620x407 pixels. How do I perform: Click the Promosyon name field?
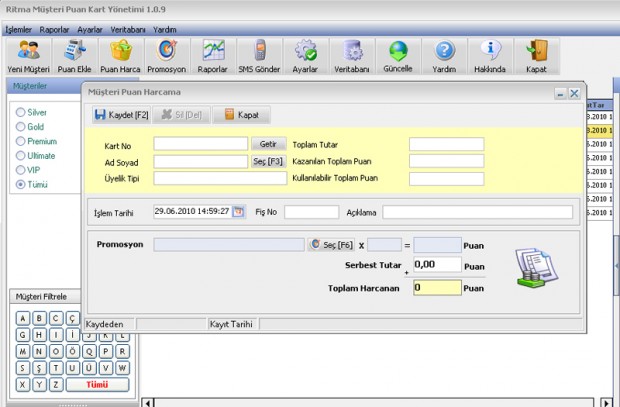pos(229,245)
